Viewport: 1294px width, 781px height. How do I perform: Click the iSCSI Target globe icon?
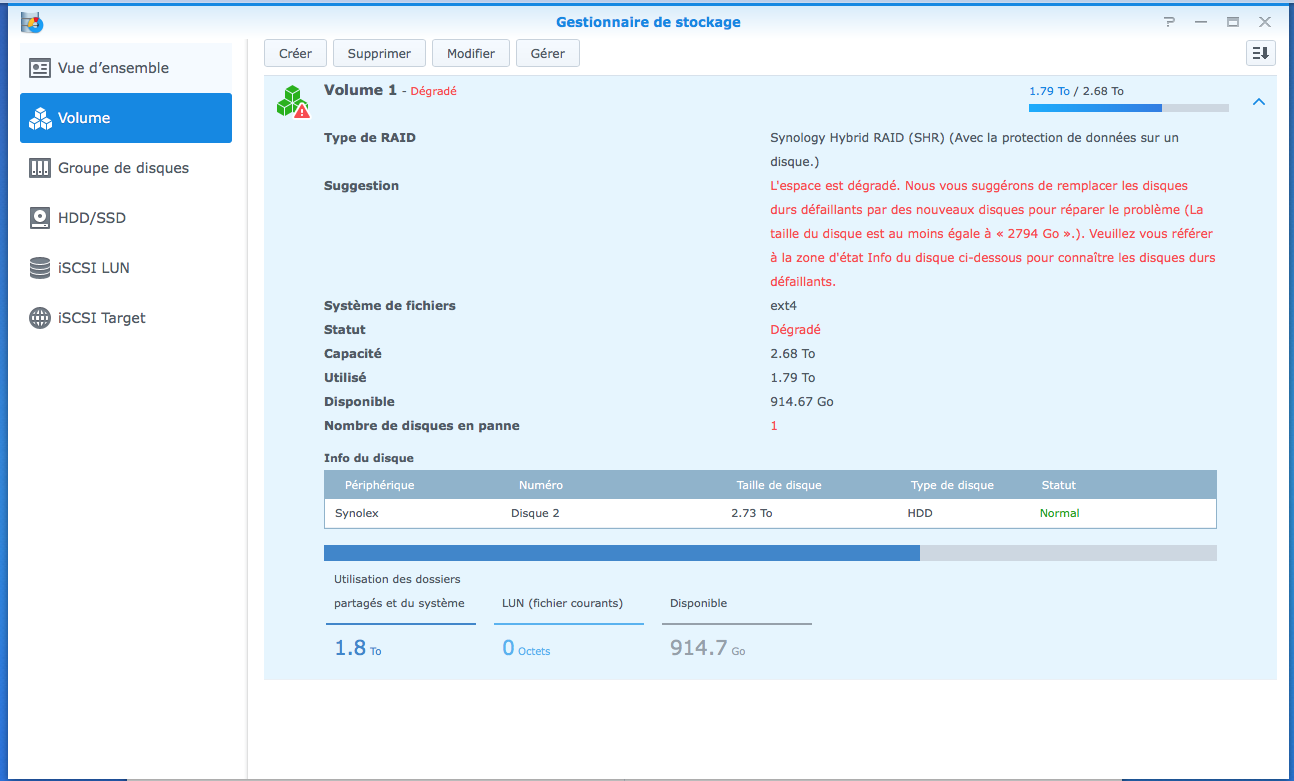tap(40, 318)
